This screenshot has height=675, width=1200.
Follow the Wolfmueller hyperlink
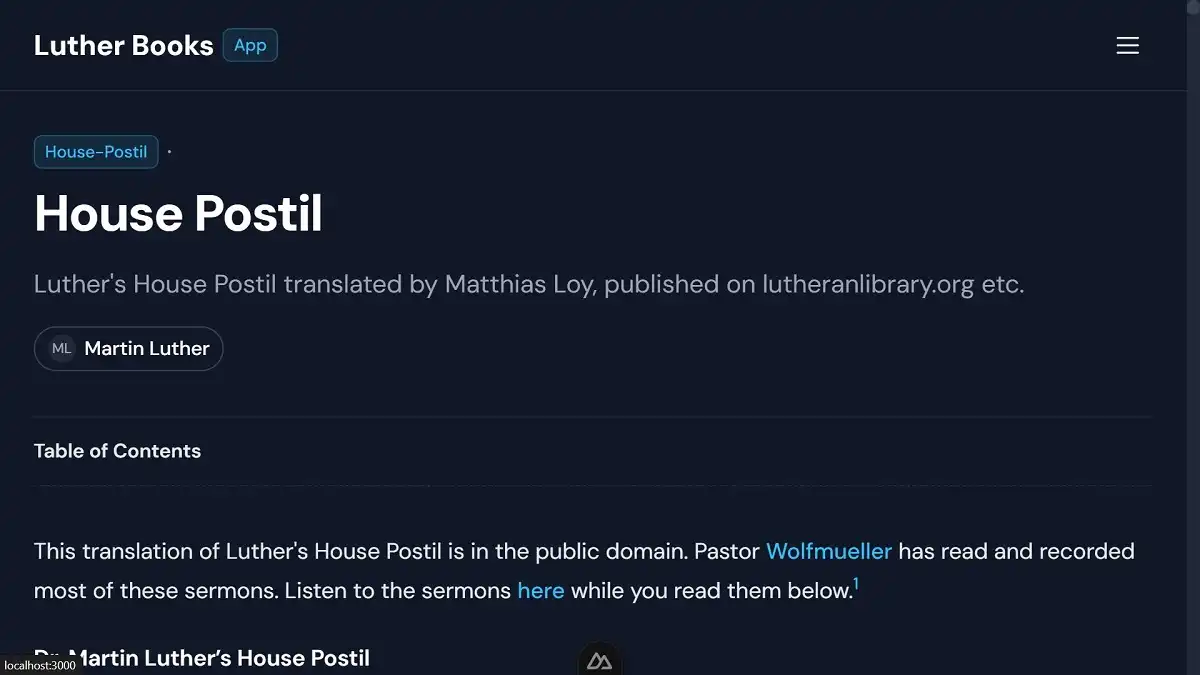click(x=828, y=551)
